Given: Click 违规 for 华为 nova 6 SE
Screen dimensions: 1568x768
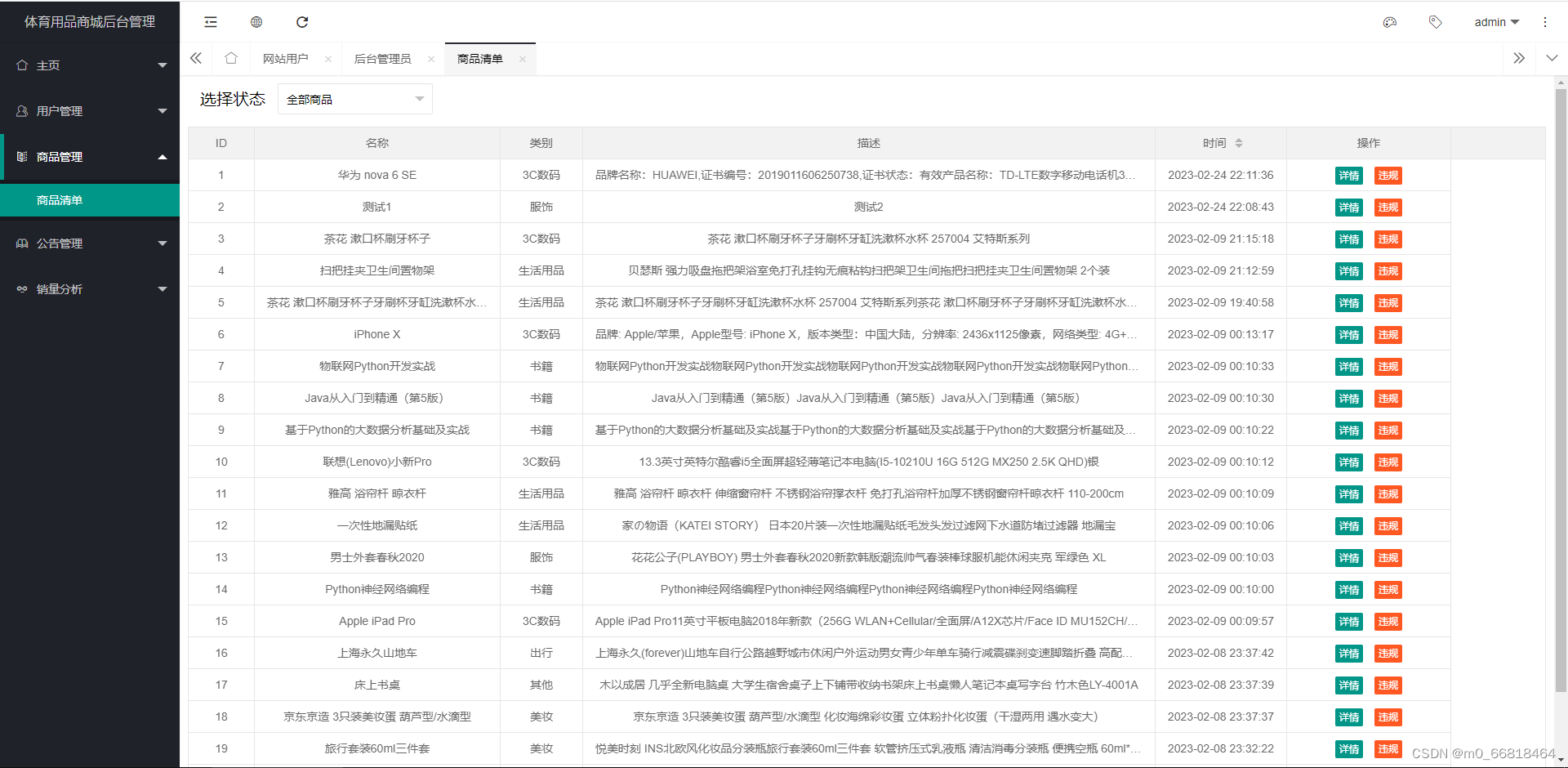Looking at the screenshot, I should pos(1388,176).
